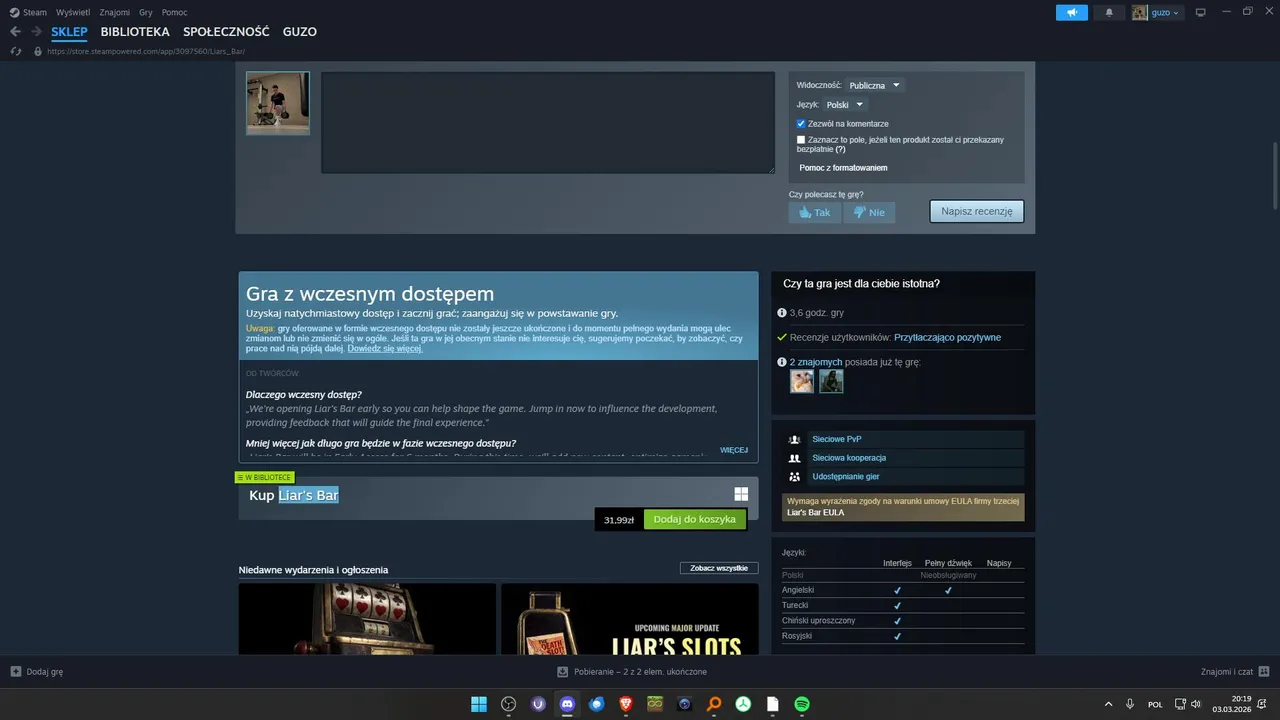Click the Udostępnianie gier icon
The width and height of the screenshot is (1280, 720).
[x=794, y=477]
